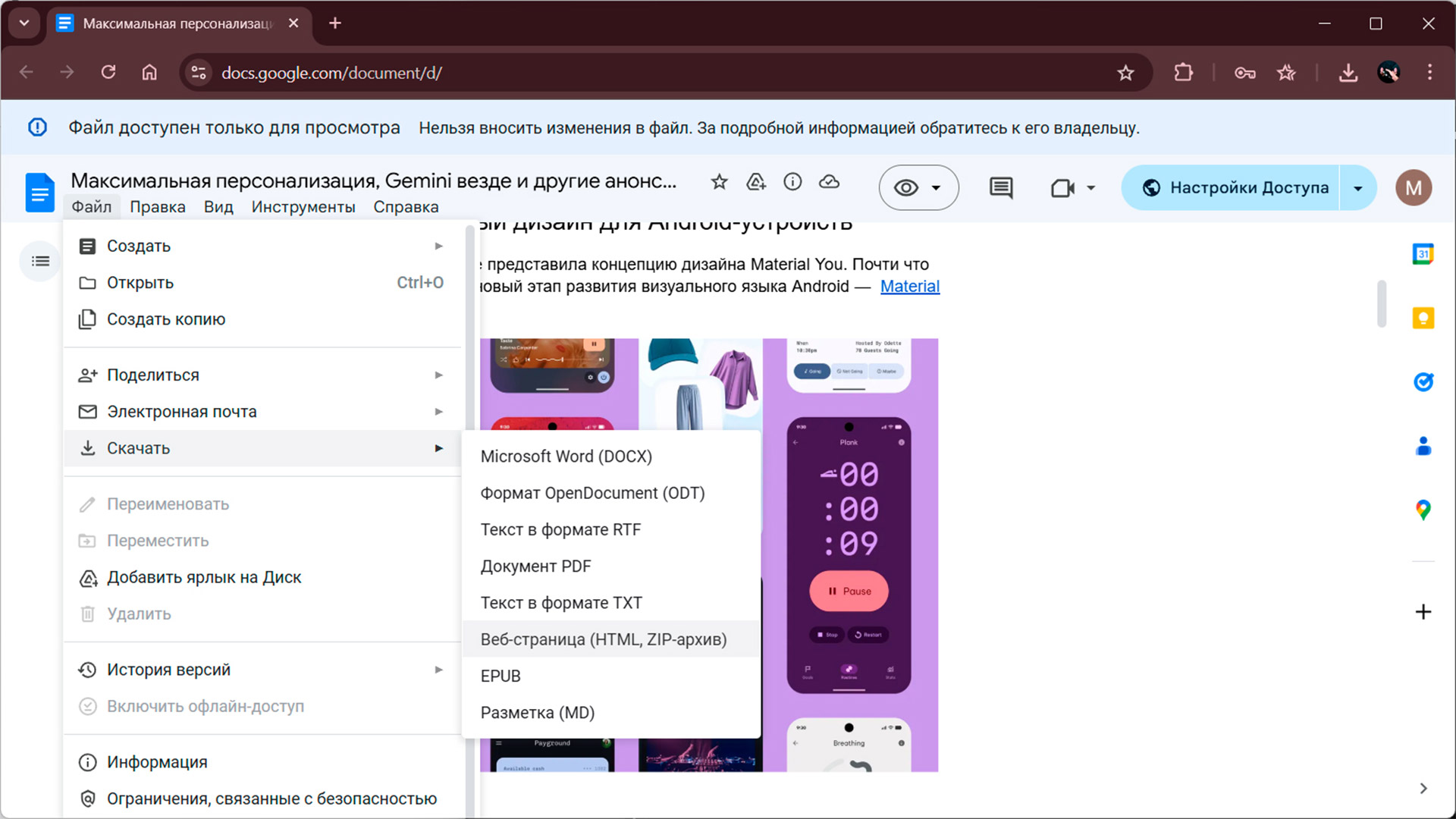Expand the Поделиться submenu
The height and width of the screenshot is (819, 1456).
point(438,375)
